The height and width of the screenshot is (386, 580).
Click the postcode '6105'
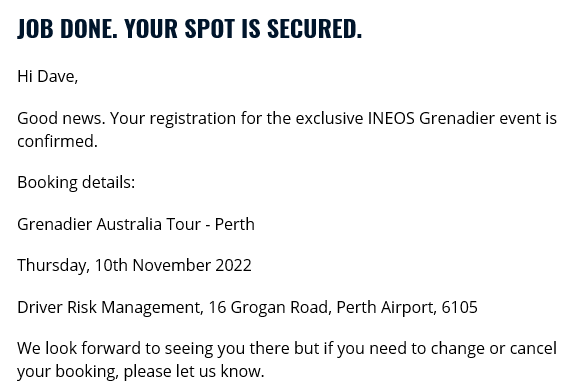459,307
